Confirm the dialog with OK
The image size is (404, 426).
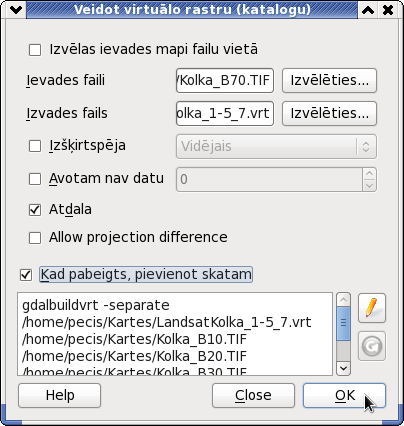pyautogui.click(x=344, y=395)
